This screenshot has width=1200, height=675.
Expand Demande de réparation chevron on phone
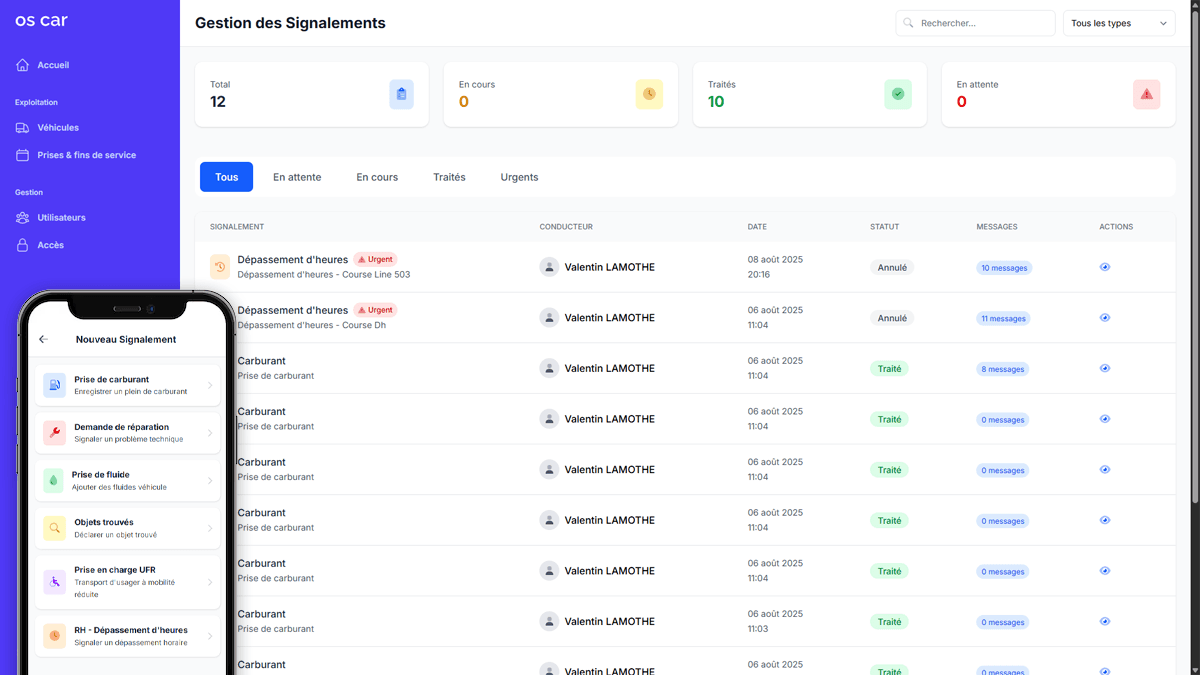(x=210, y=433)
